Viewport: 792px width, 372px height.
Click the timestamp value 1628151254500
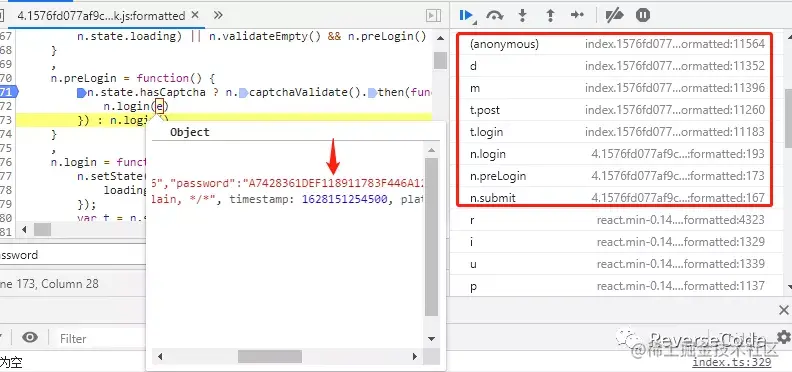click(344, 199)
